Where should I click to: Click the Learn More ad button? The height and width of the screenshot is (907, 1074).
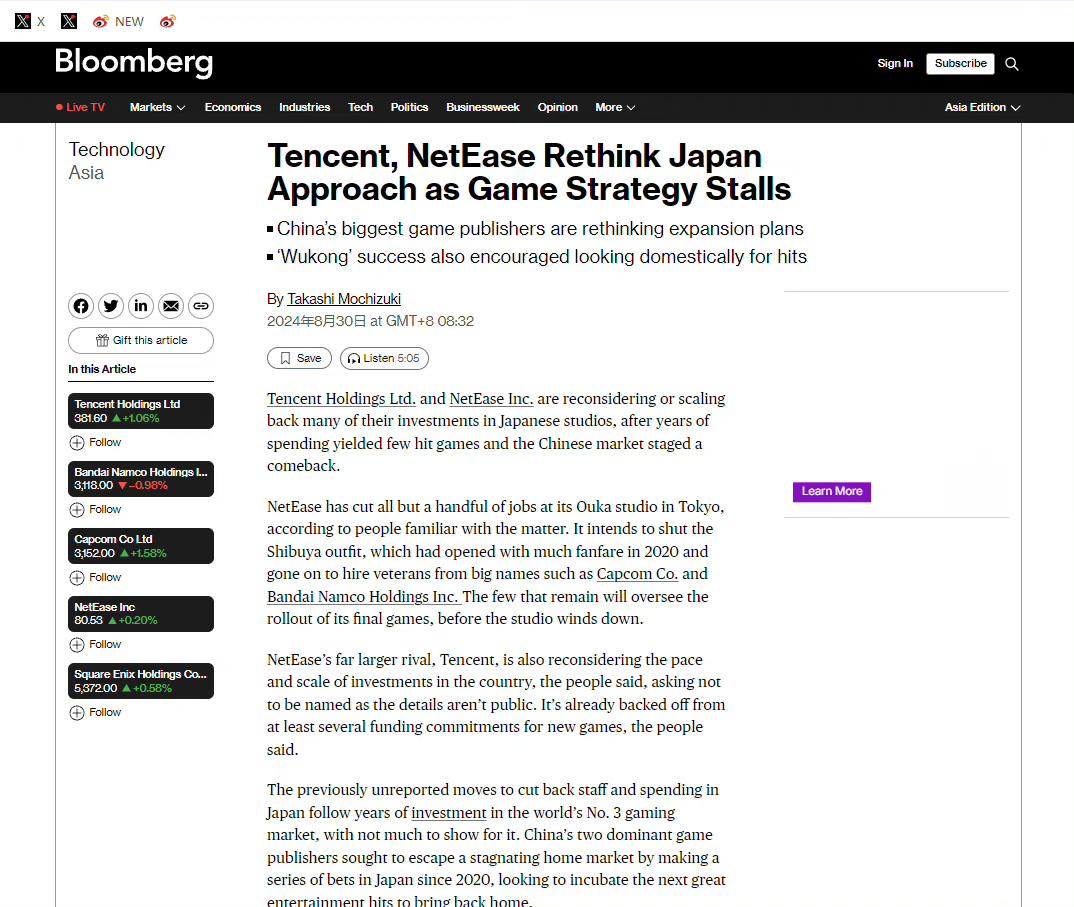click(x=832, y=491)
